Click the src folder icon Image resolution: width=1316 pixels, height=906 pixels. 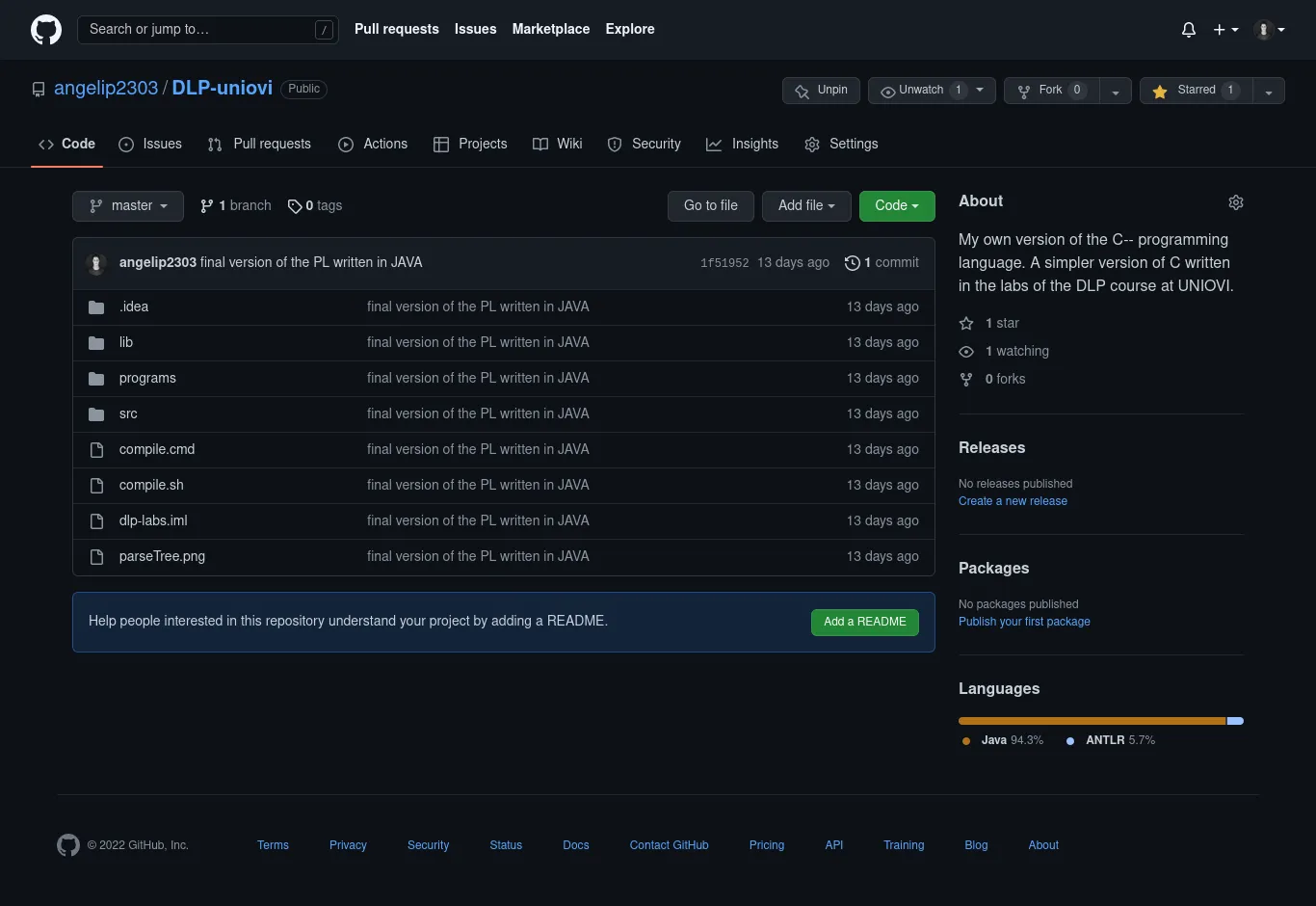tap(96, 414)
